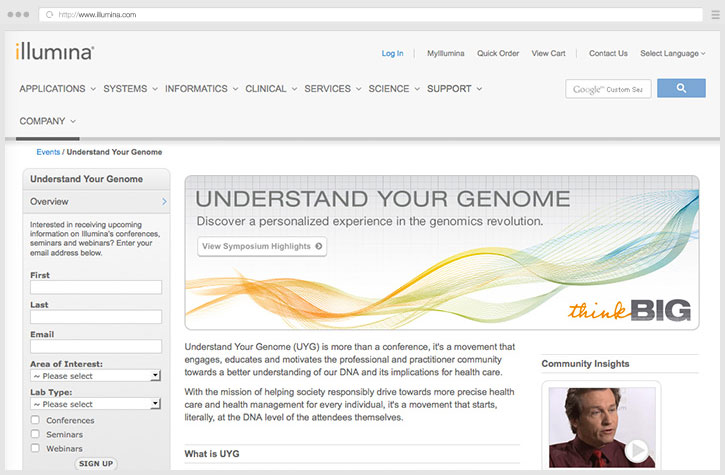Open the Area of Interest dropdown

[95, 376]
